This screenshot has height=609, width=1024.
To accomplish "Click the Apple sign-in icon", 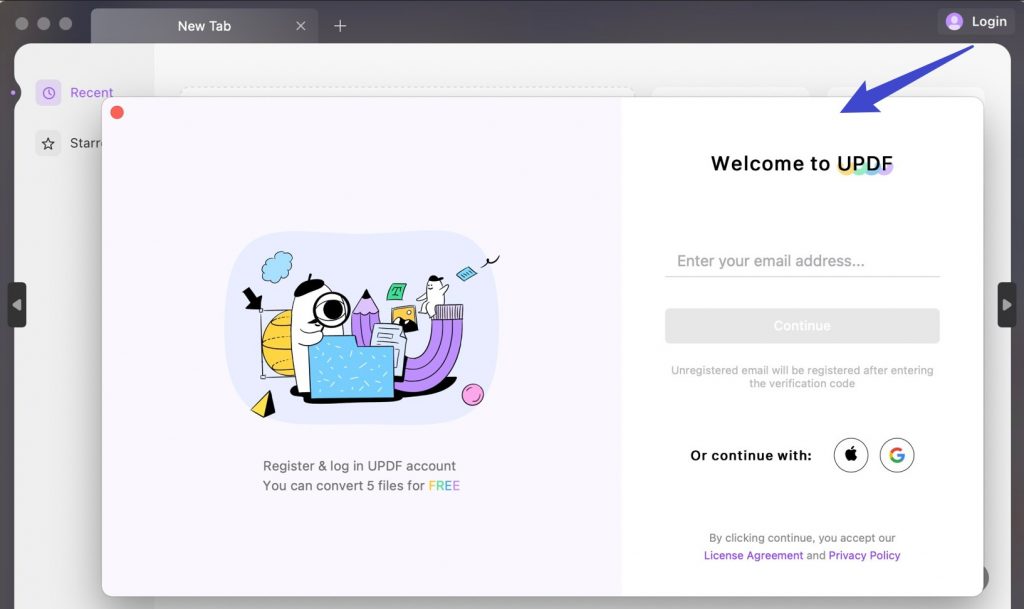I will click(850, 455).
